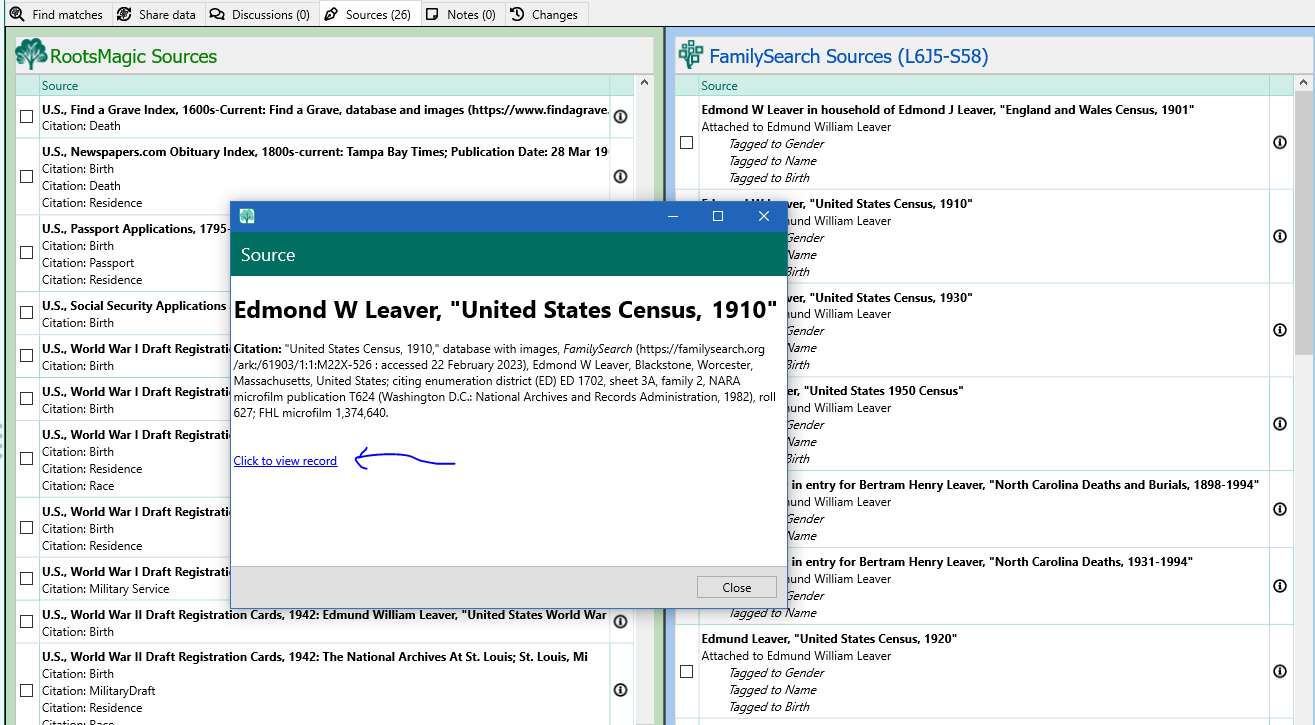View info icon for United States Census, 1920
The width and height of the screenshot is (1315, 725).
point(1280,672)
